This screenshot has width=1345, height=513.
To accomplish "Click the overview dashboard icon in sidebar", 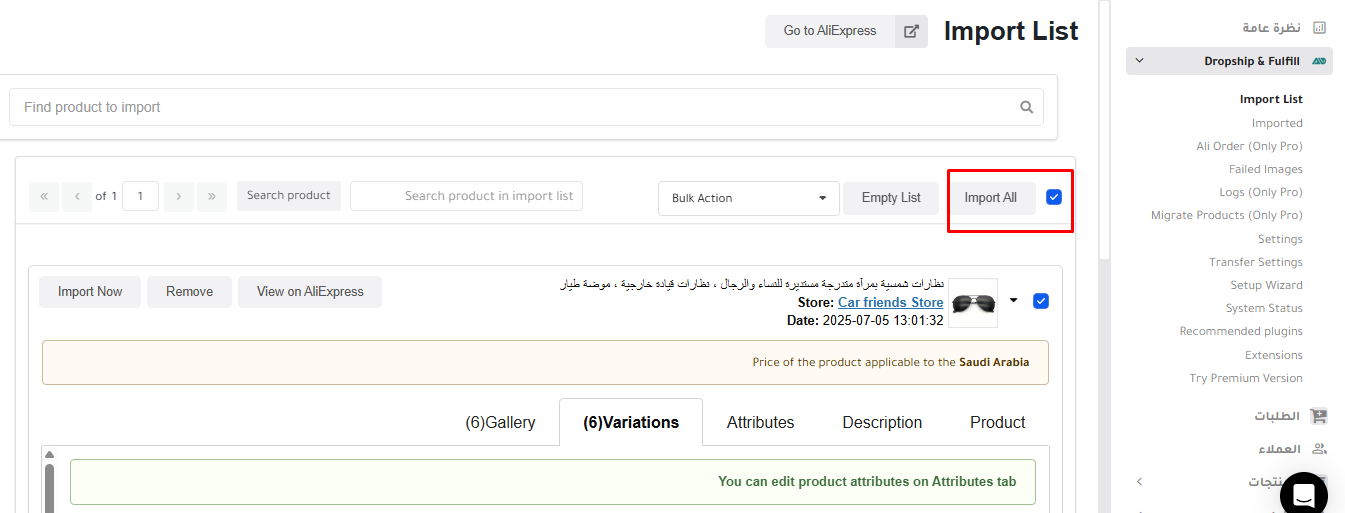I will click(1320, 28).
